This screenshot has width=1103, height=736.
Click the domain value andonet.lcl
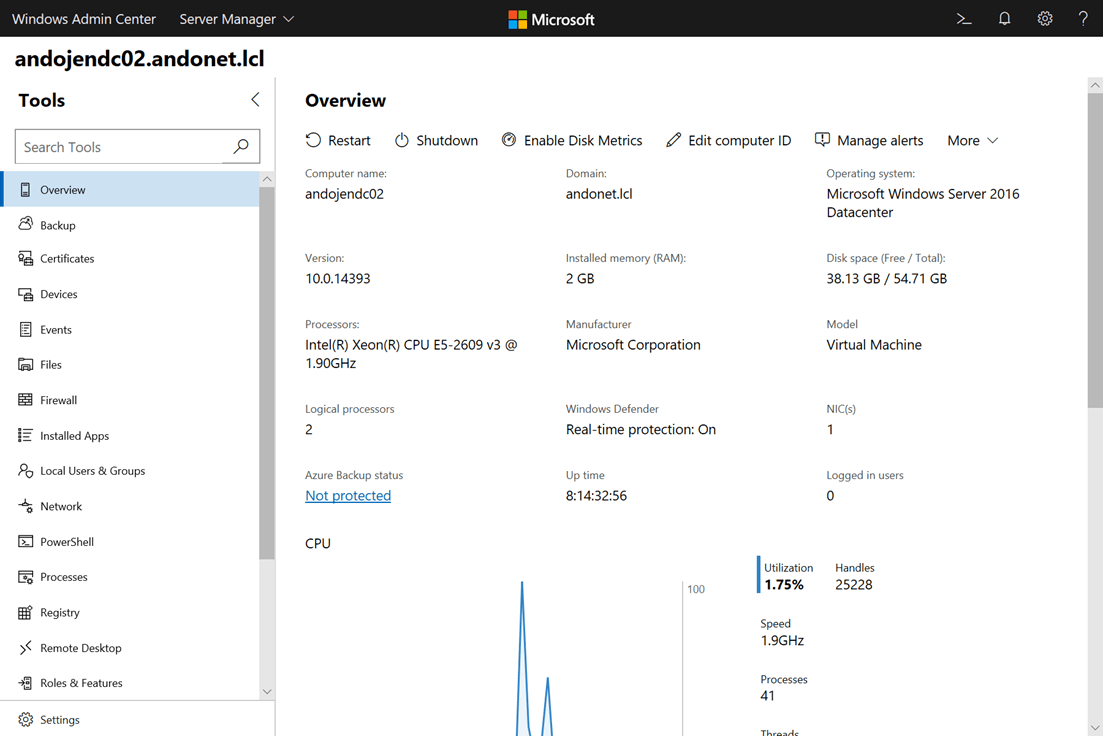(x=599, y=194)
